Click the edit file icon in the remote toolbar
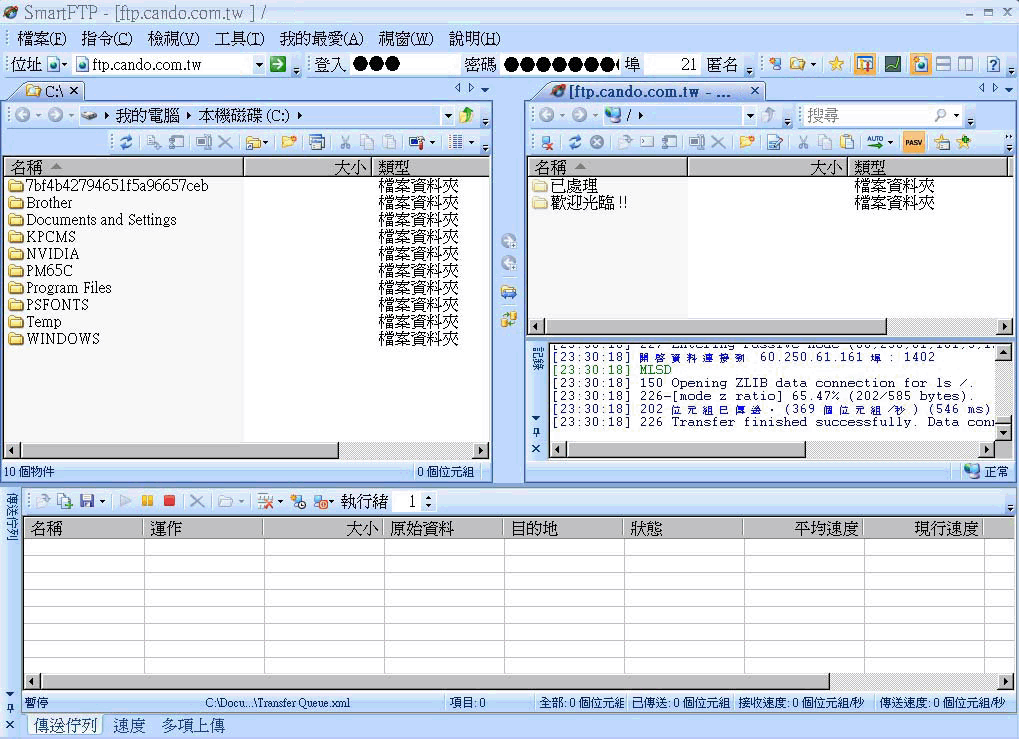This screenshot has height=739, width=1019. click(775, 142)
